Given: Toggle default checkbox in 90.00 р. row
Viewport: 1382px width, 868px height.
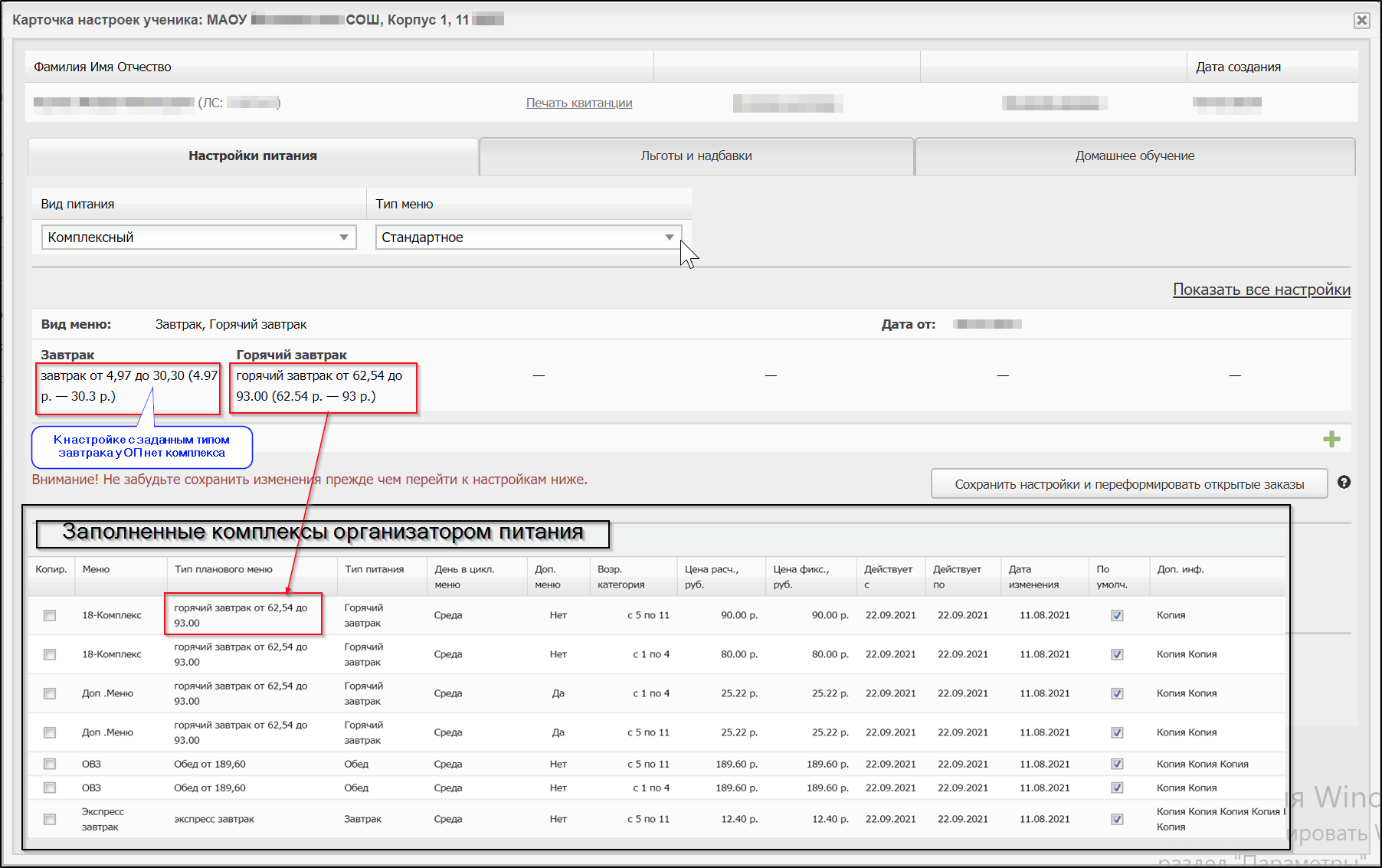Looking at the screenshot, I should point(1117,615).
